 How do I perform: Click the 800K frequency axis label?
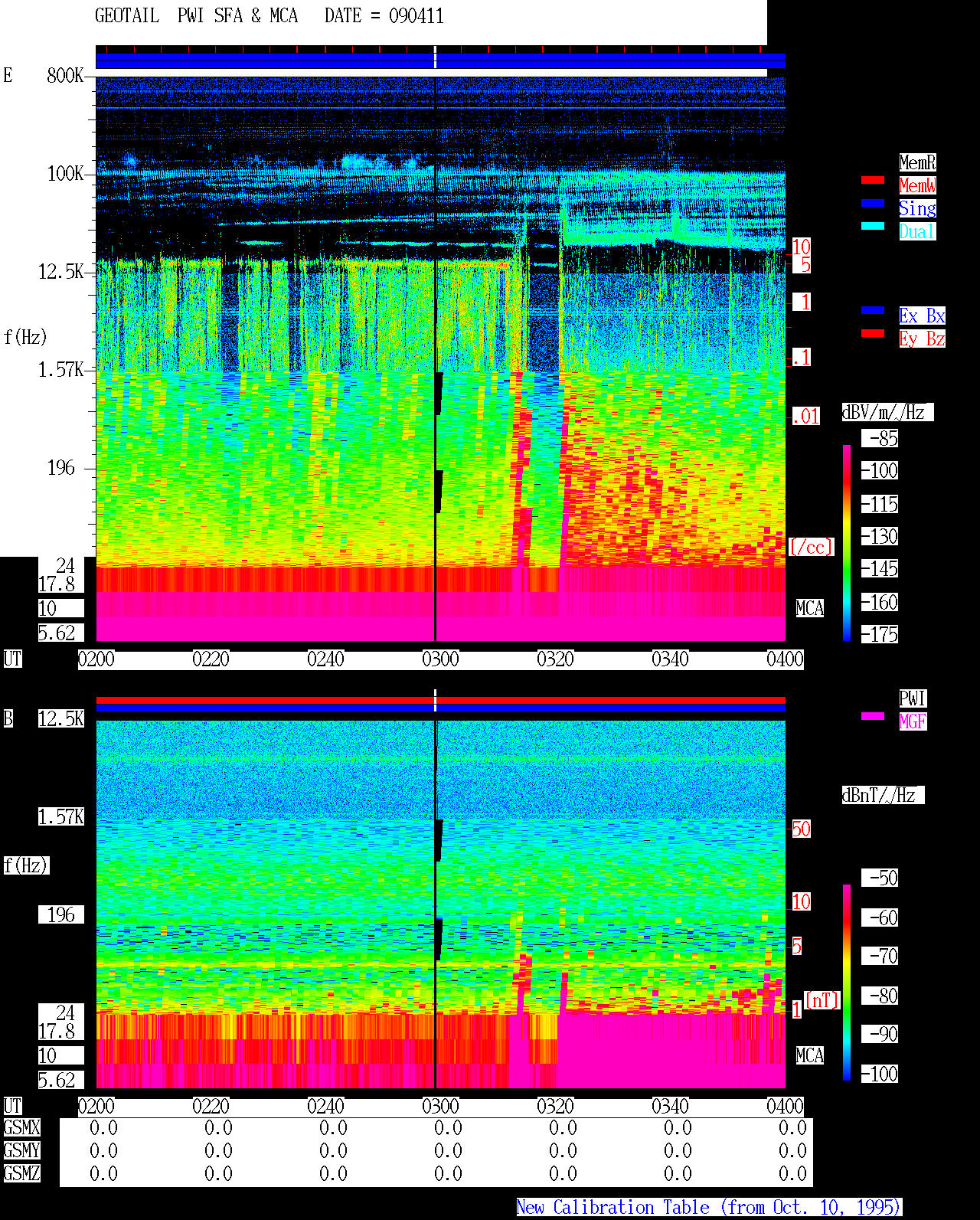click(x=65, y=75)
